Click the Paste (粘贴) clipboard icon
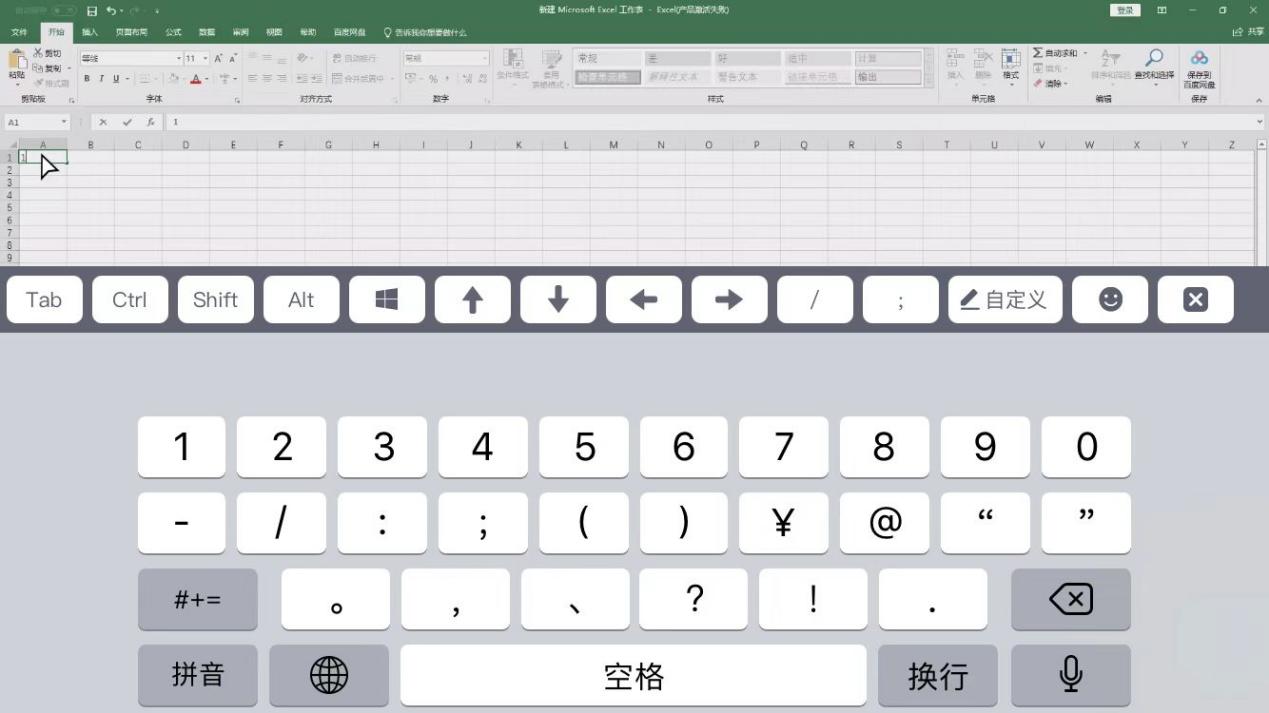This screenshot has width=1269, height=713. [17, 59]
